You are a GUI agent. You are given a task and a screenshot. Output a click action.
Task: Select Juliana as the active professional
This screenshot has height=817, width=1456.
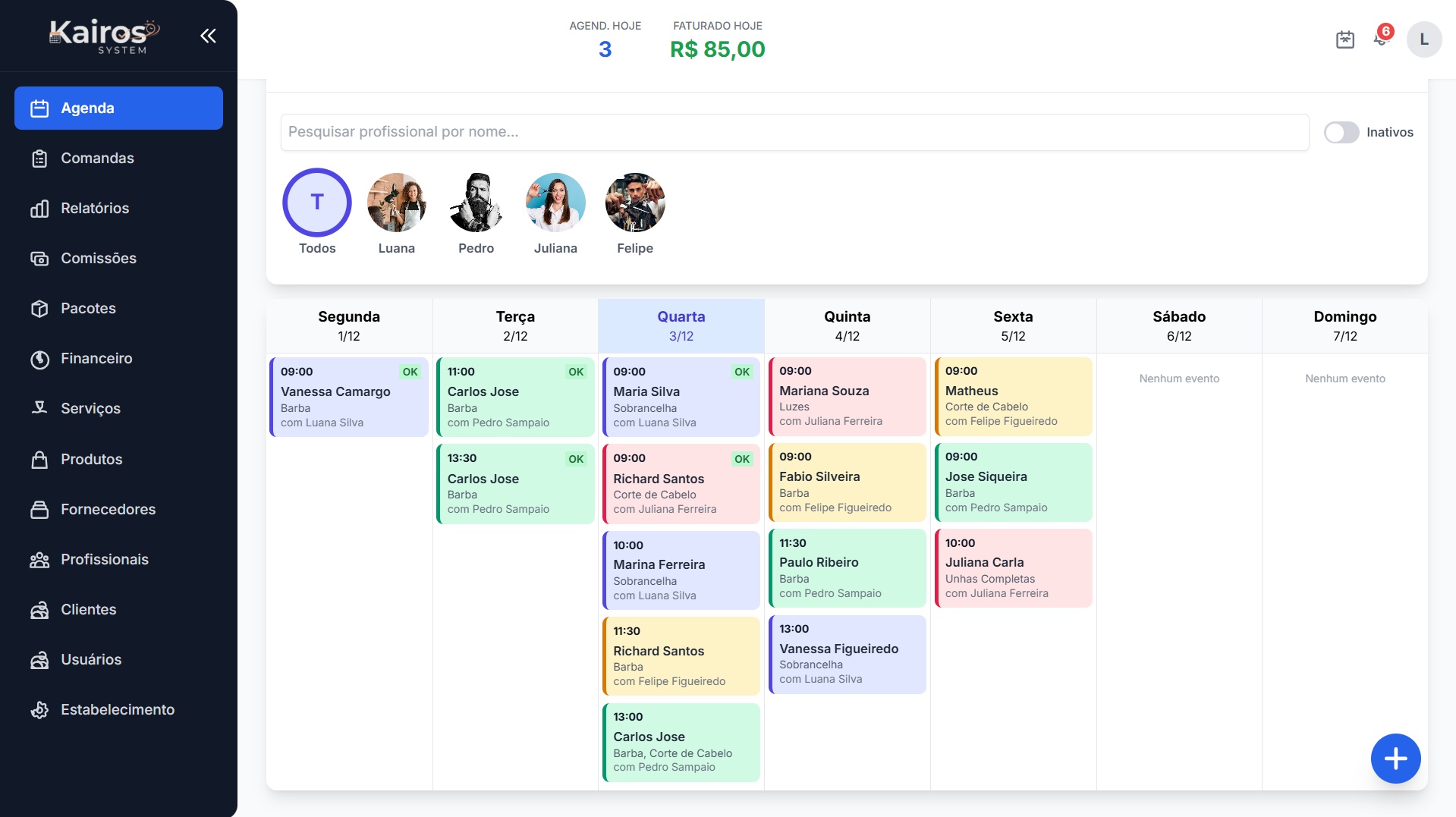click(555, 203)
